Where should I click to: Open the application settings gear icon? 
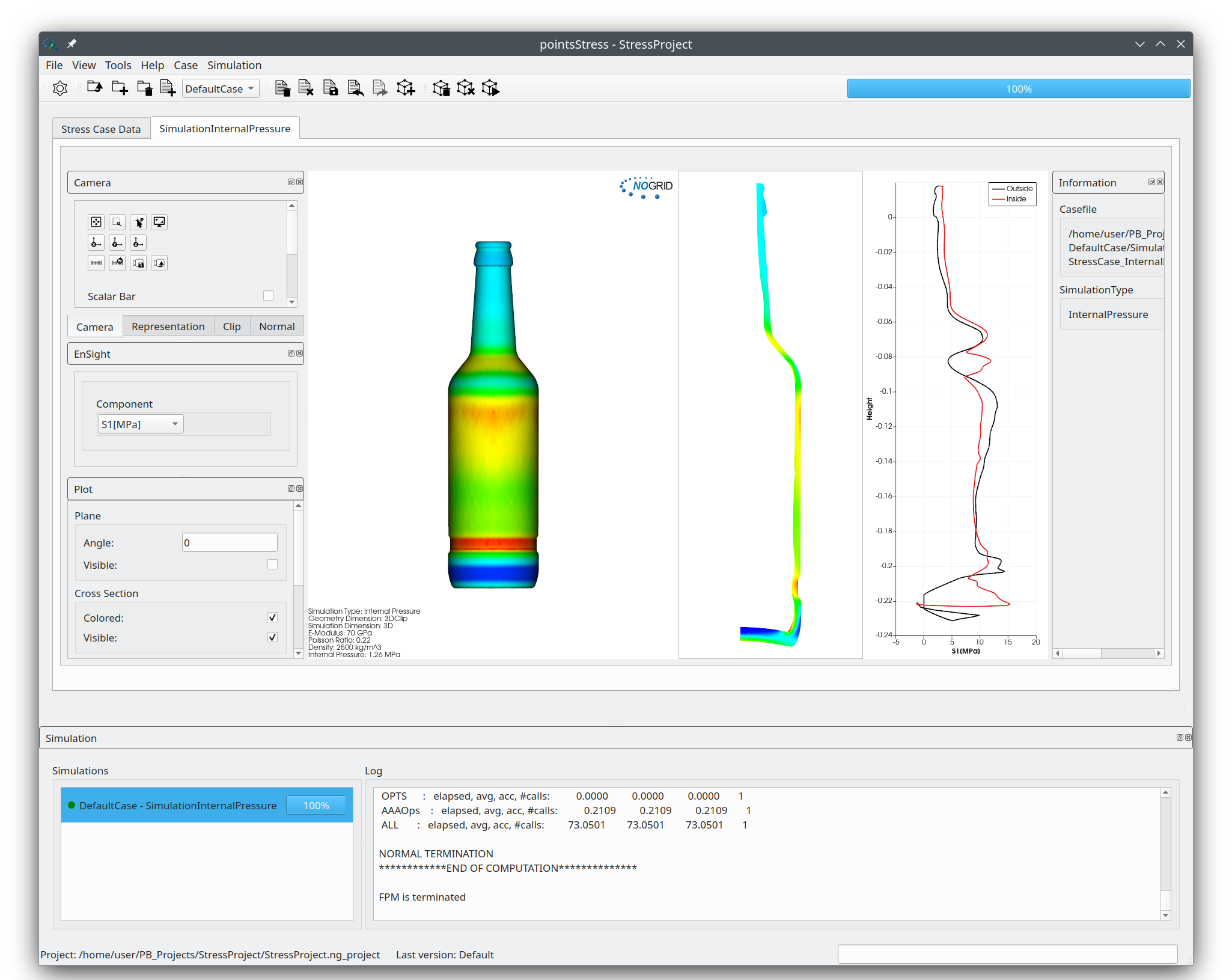click(x=60, y=88)
